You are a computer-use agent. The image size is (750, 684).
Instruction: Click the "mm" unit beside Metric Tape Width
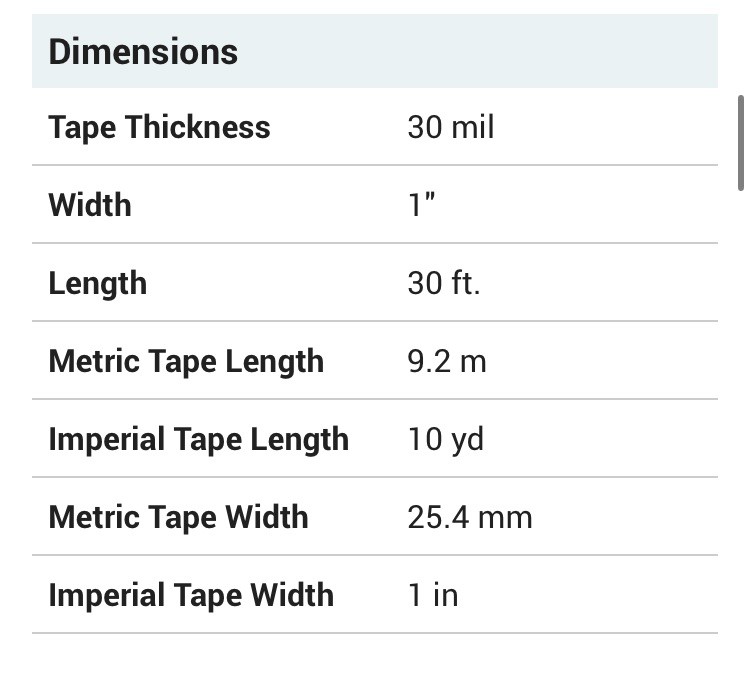click(508, 517)
